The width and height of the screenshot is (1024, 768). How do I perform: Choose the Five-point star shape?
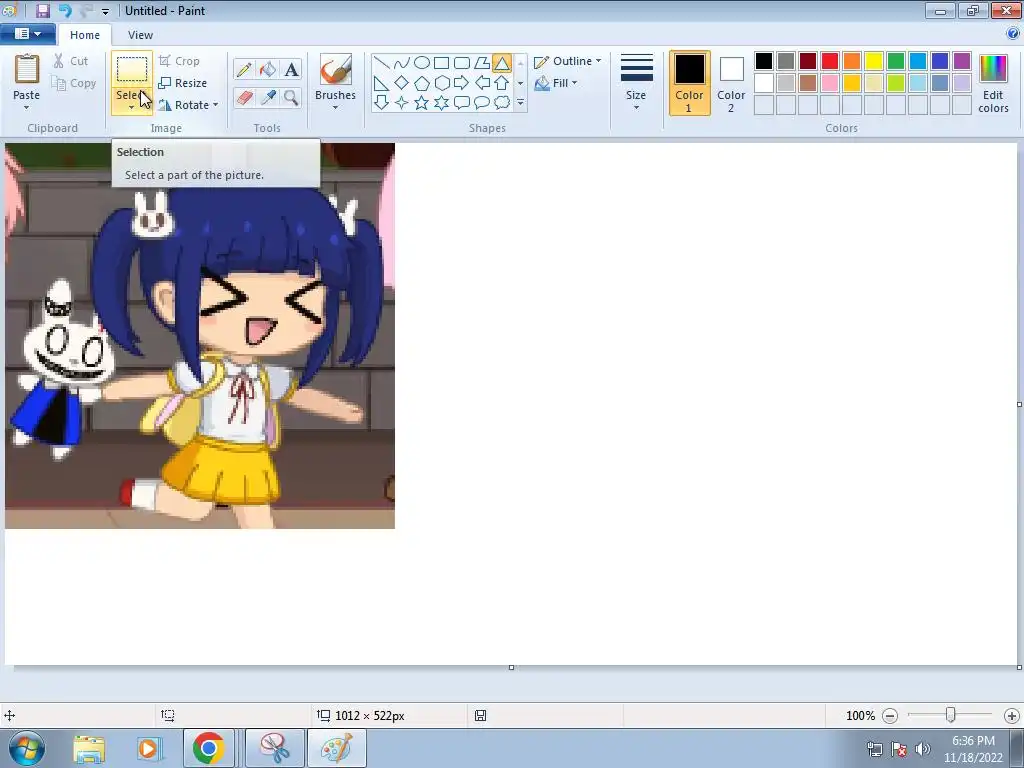click(422, 103)
